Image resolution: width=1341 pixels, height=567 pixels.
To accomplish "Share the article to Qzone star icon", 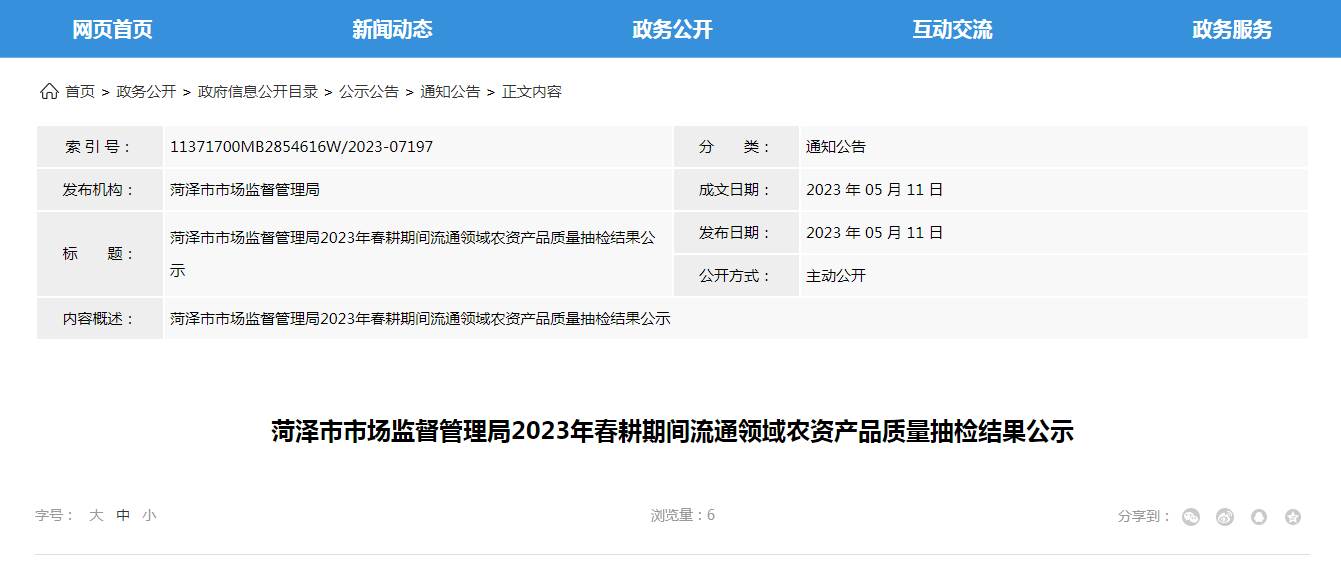I will [x=1293, y=517].
